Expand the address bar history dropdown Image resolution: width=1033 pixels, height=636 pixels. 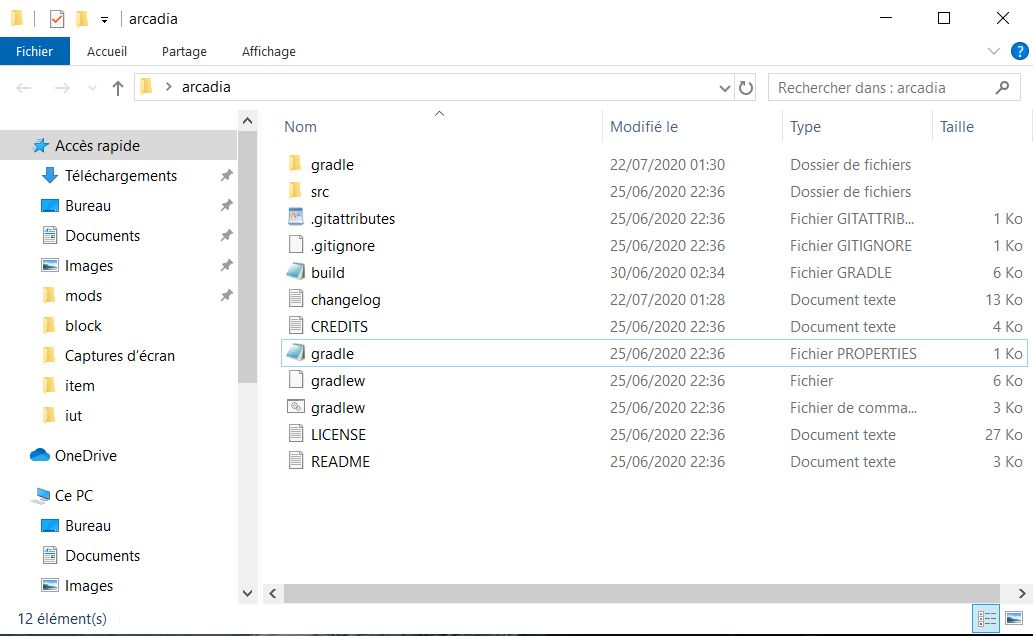coord(725,88)
